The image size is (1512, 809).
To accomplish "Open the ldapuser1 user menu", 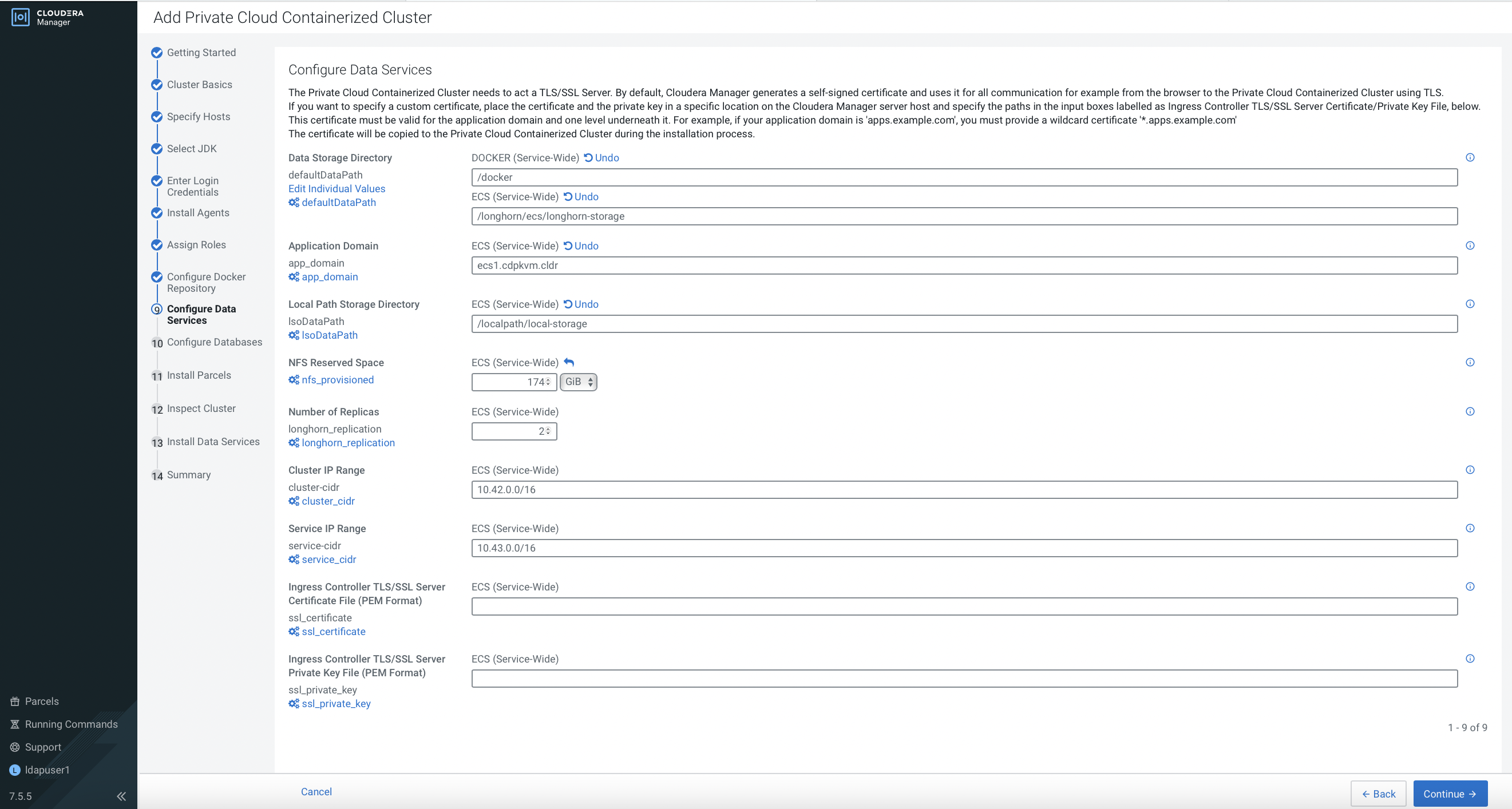I will click(x=47, y=770).
